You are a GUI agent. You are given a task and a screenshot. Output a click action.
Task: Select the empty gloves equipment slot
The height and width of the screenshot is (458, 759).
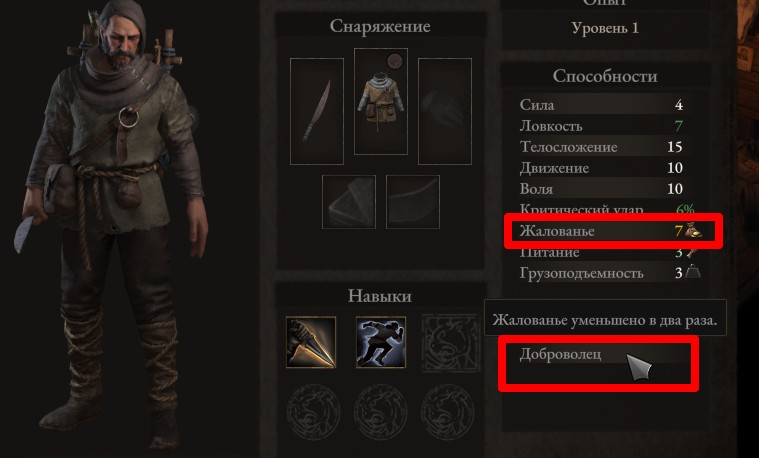[445, 111]
